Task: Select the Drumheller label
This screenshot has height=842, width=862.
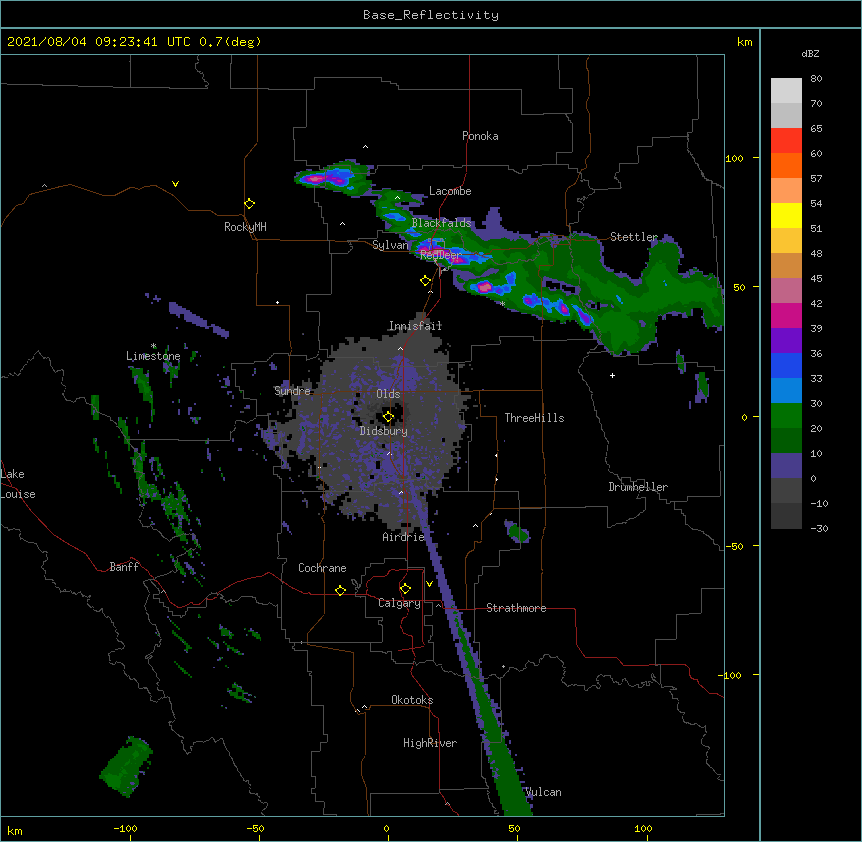Action: tap(638, 487)
